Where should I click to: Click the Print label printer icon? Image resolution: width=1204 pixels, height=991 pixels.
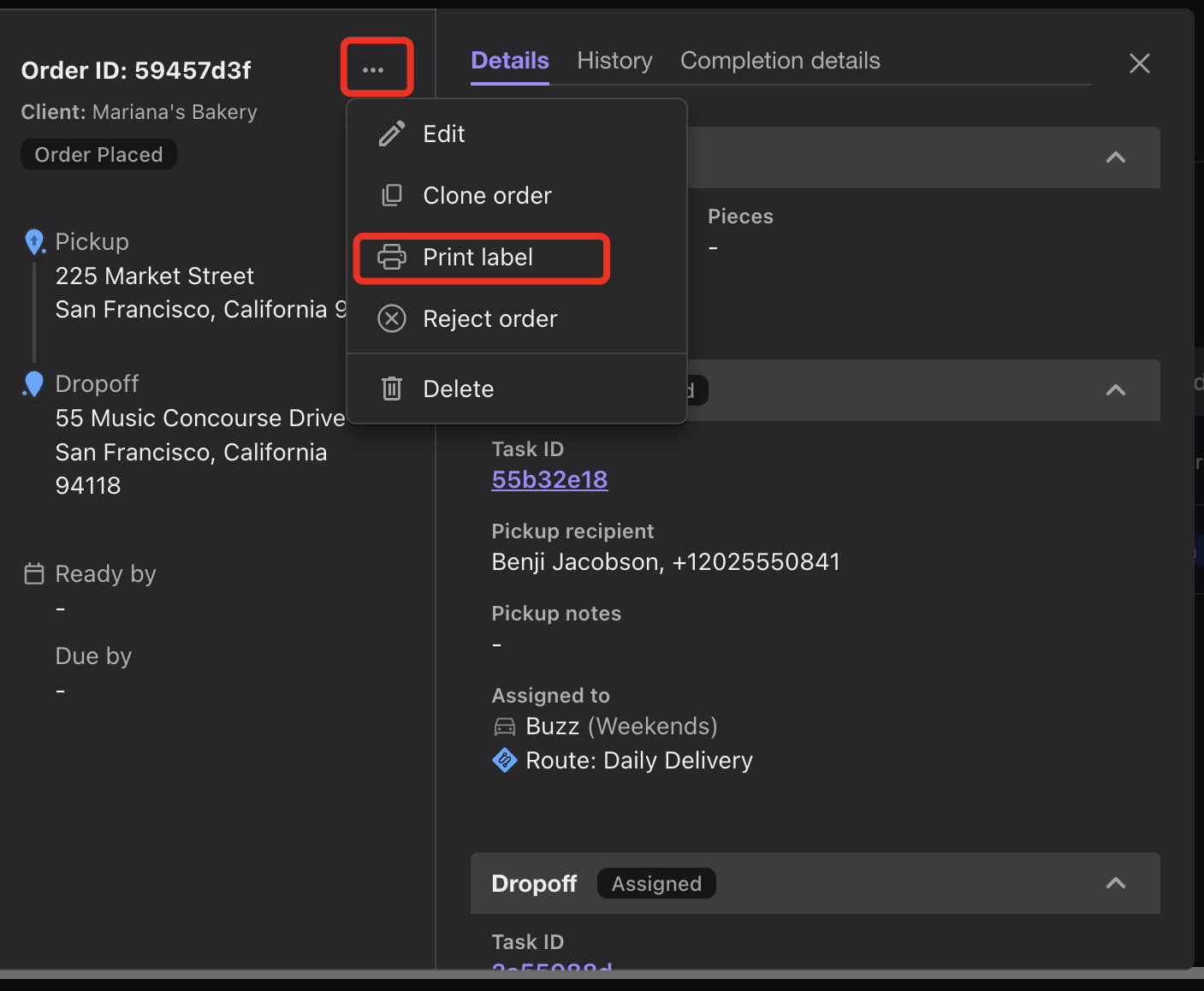[x=391, y=257]
